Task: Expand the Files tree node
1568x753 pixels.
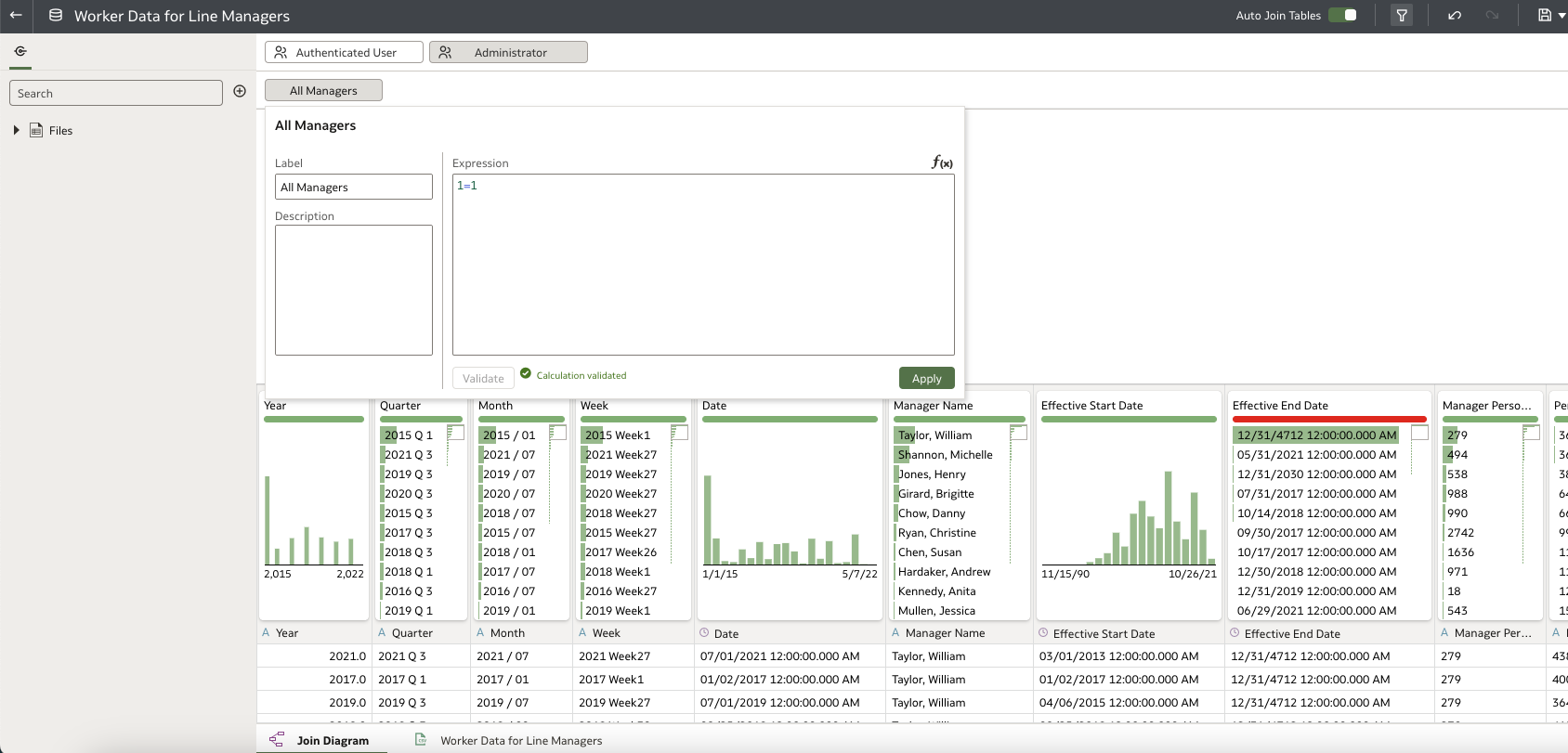Action: click(17, 130)
